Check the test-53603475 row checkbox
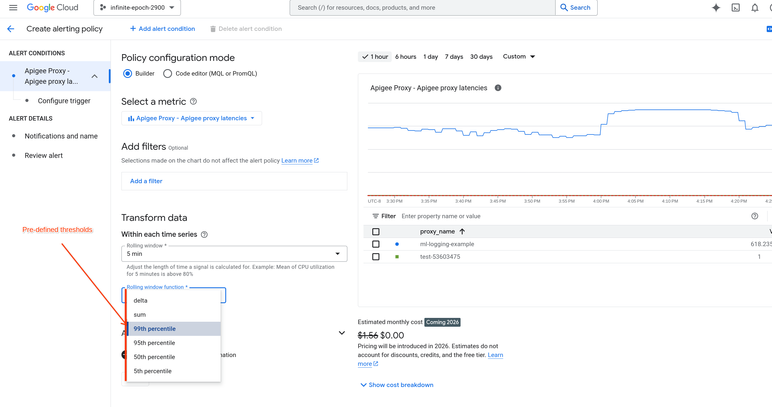 [376, 257]
